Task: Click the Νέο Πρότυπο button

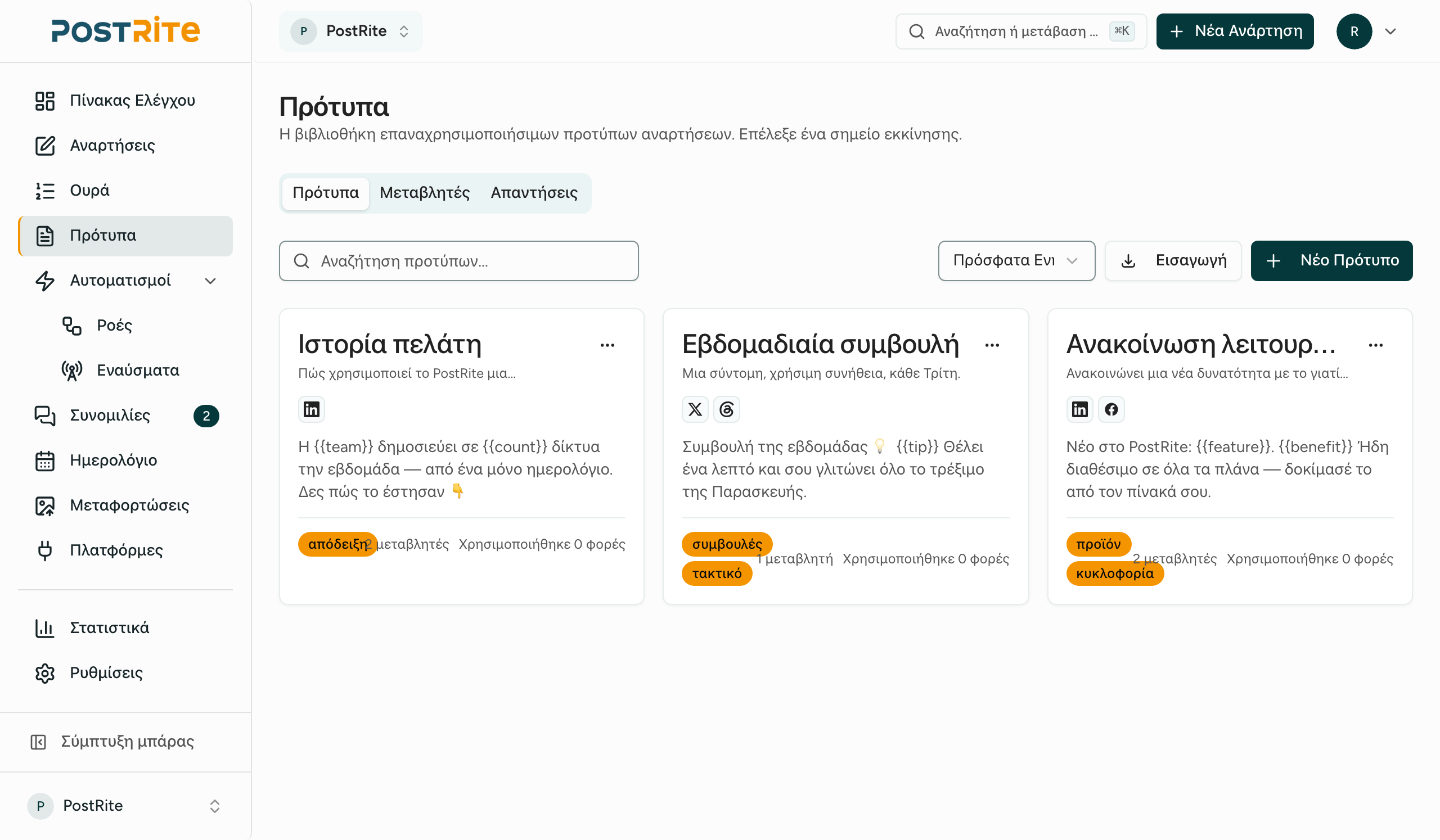Action: (x=1331, y=261)
